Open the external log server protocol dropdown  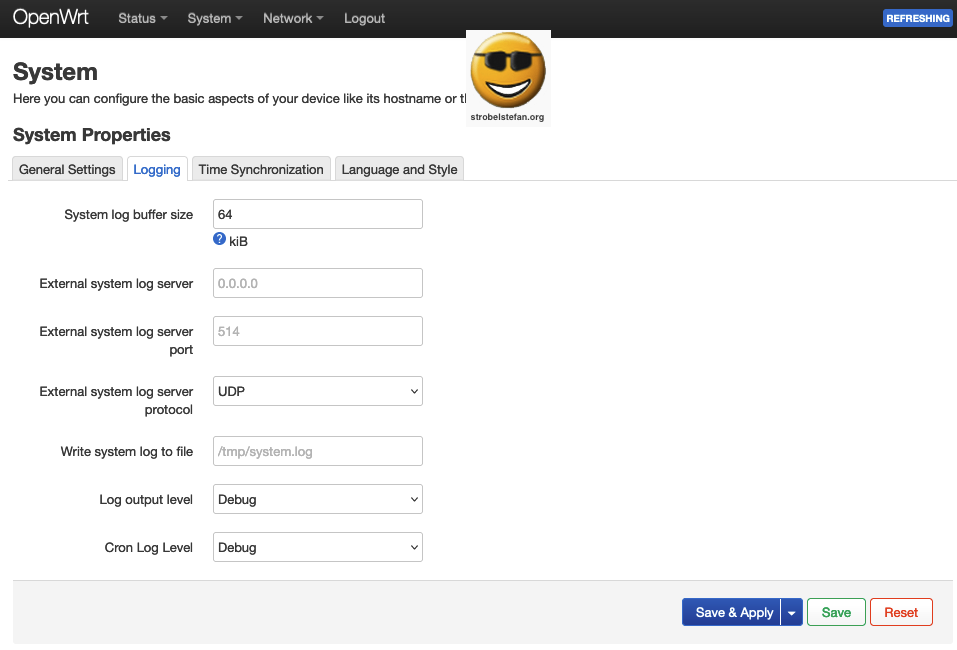317,391
